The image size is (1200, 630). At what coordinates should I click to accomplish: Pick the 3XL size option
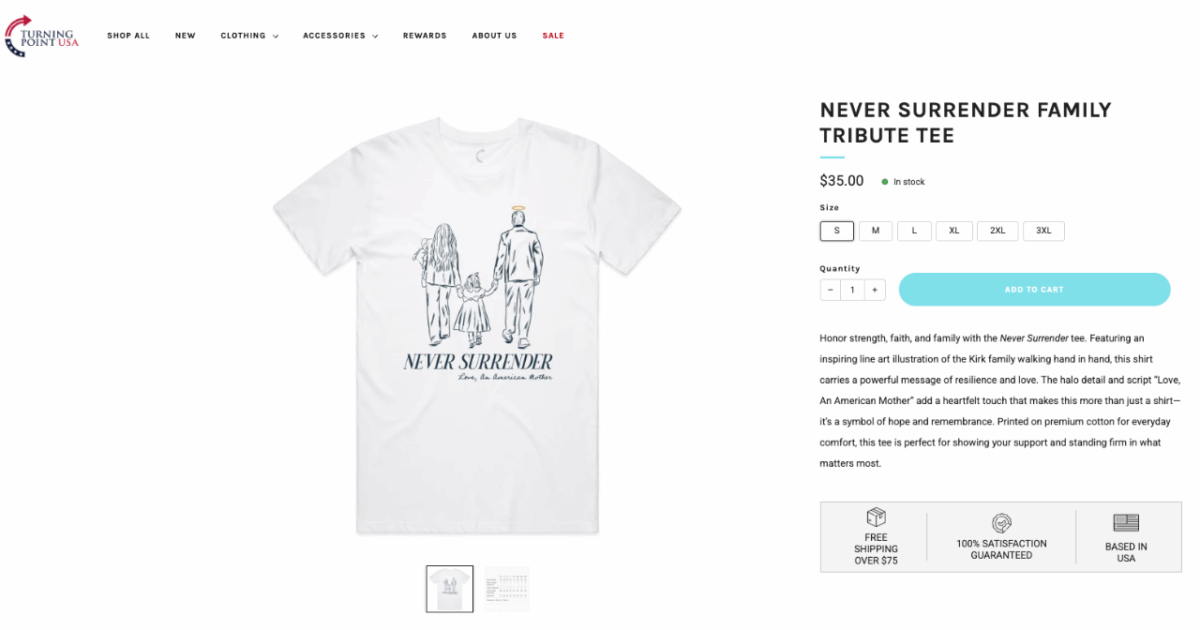(1043, 231)
